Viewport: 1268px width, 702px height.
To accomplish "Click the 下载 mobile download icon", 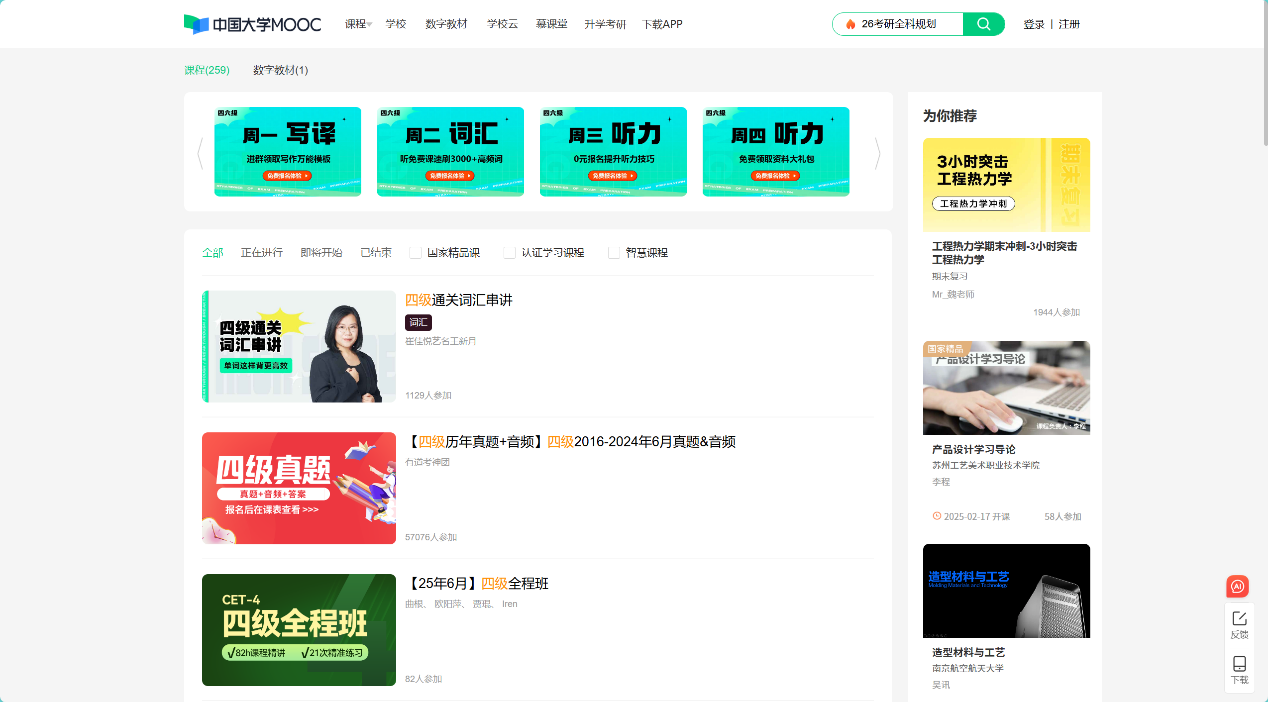I will click(x=1239, y=670).
